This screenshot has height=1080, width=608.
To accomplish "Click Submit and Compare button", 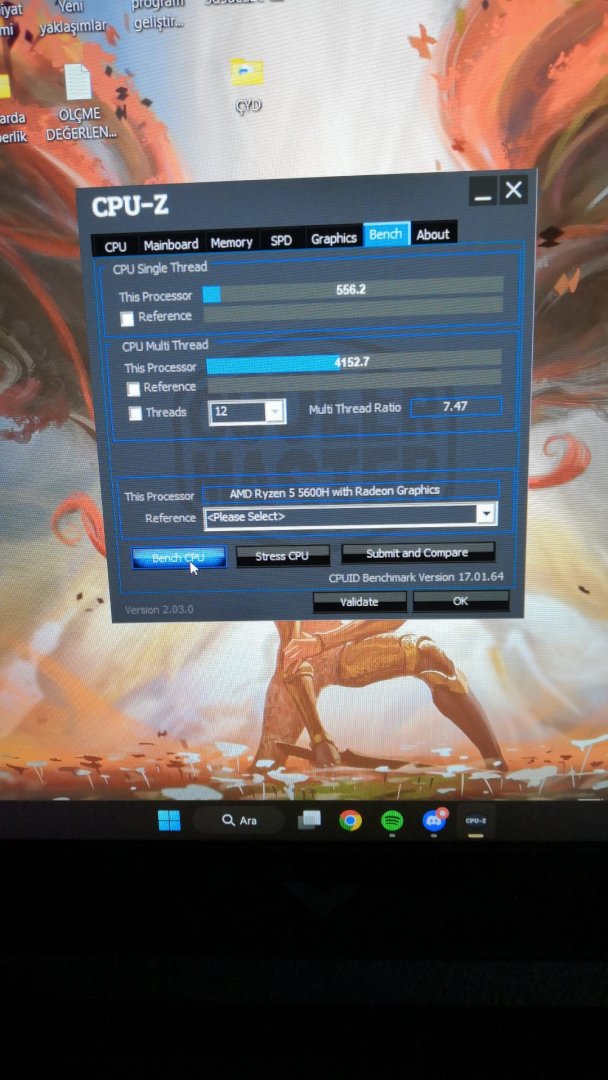I will [417, 553].
